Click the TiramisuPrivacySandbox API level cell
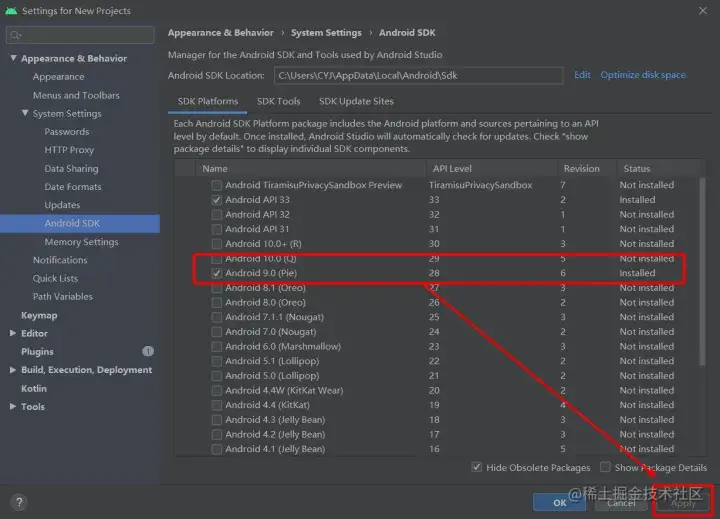720x519 pixels. [x=480, y=185]
